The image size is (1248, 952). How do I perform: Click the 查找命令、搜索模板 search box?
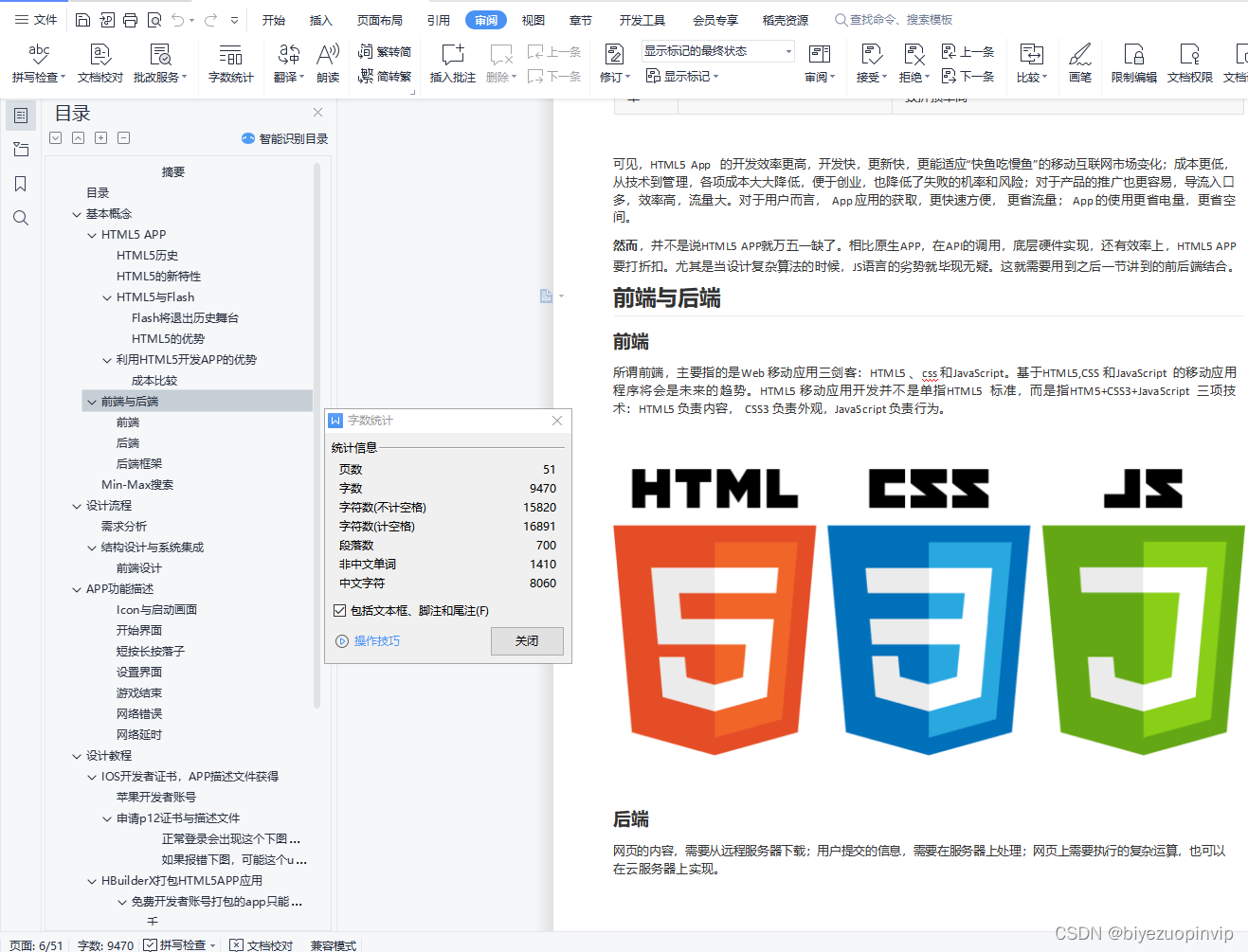(x=894, y=20)
